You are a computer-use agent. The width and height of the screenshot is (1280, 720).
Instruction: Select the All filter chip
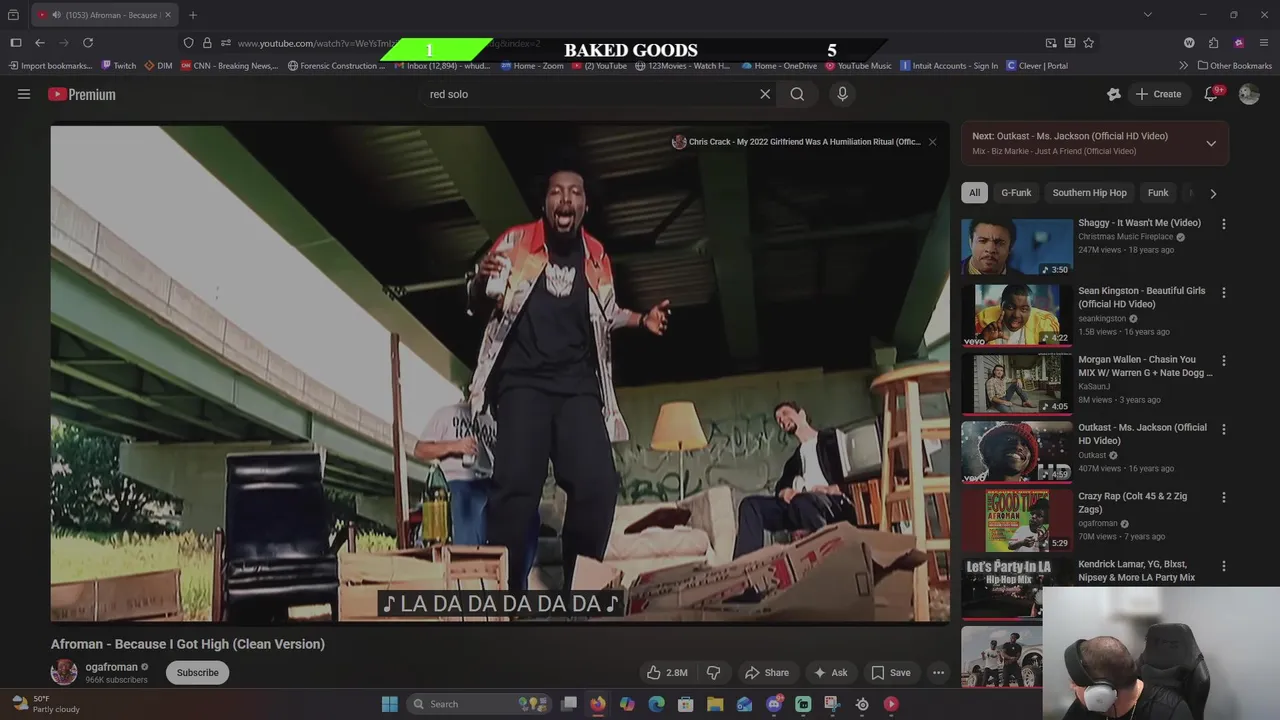point(974,193)
